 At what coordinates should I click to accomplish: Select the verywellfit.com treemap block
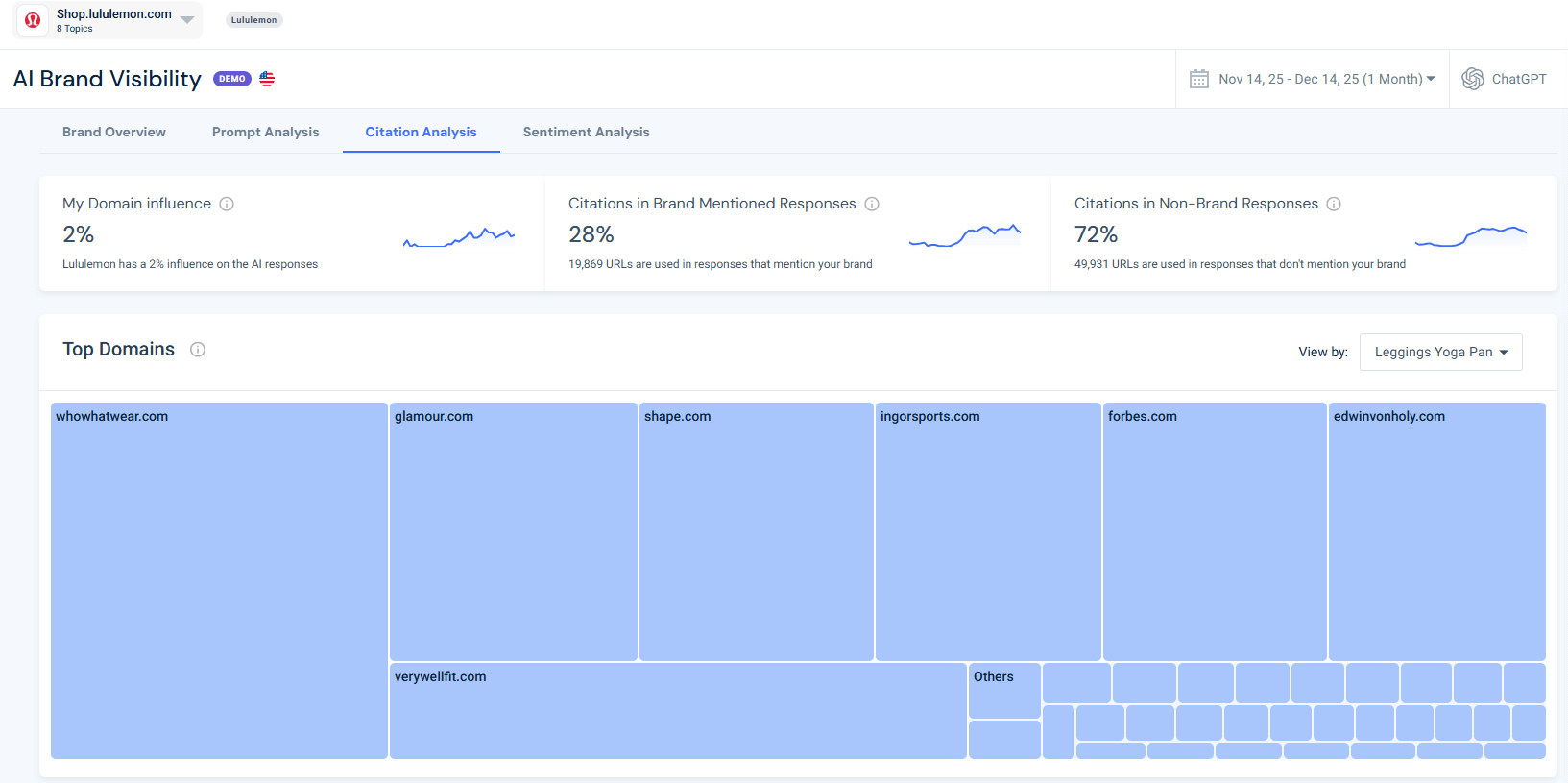click(677, 711)
